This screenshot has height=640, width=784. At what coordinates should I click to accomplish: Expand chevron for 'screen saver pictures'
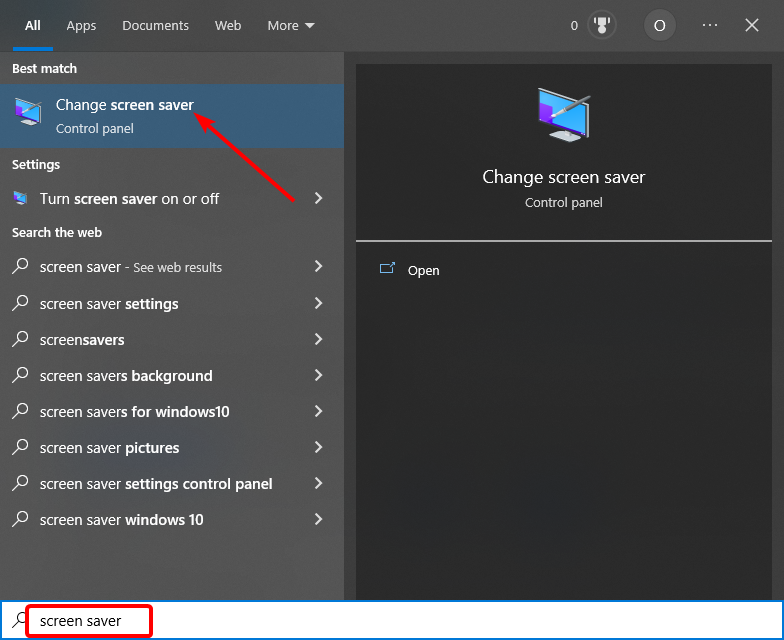pyautogui.click(x=318, y=447)
